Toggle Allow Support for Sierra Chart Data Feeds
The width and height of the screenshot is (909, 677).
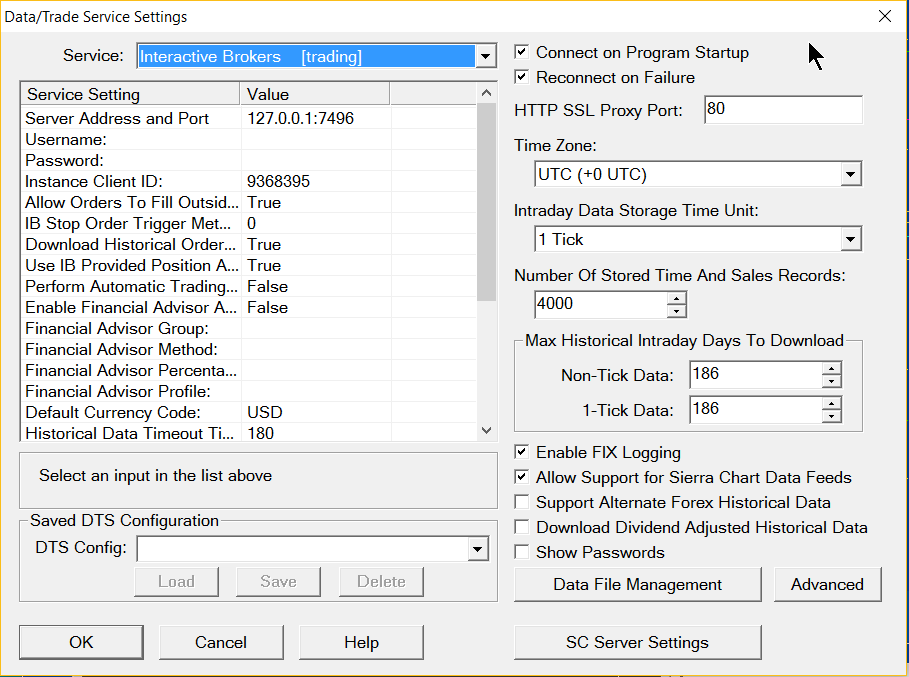(522, 477)
